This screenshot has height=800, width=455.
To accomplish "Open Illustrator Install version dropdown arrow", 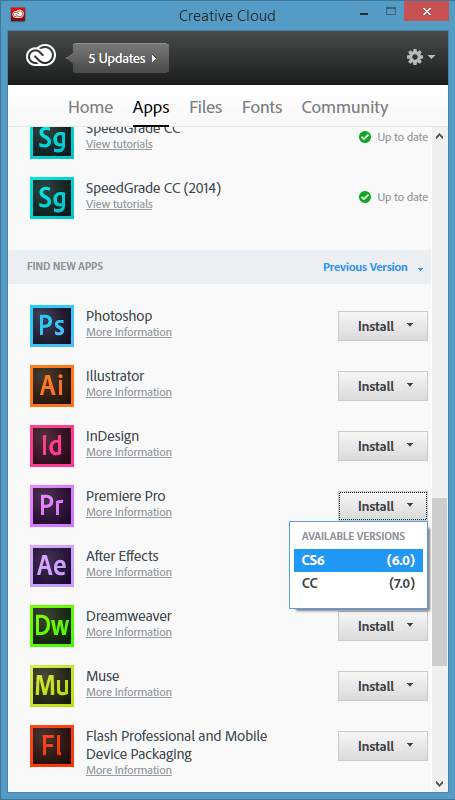I will 410,386.
